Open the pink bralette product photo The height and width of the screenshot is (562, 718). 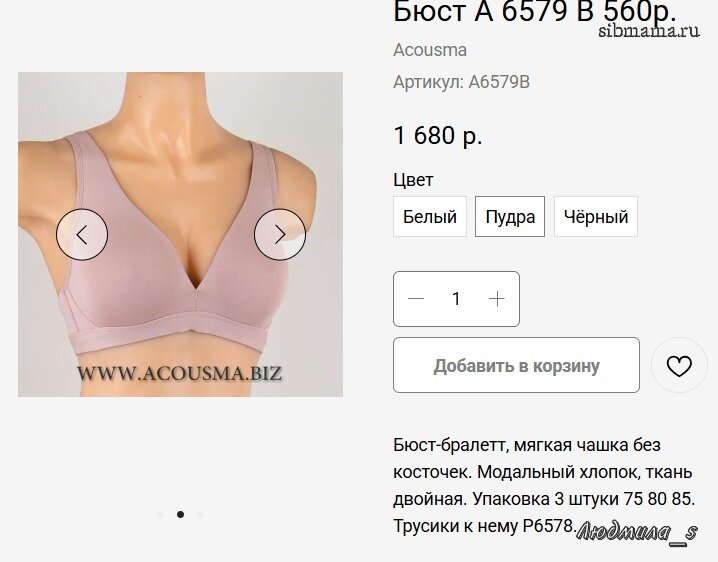pyautogui.click(x=180, y=234)
